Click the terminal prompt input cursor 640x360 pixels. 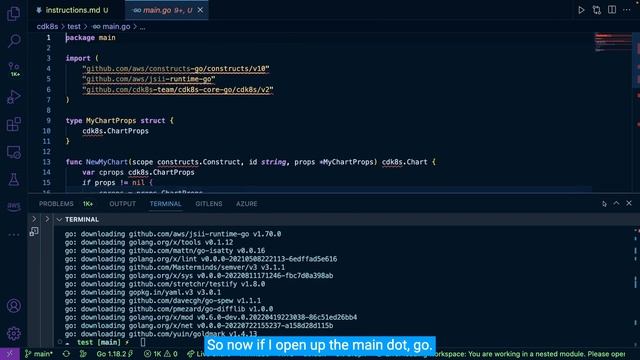143,342
